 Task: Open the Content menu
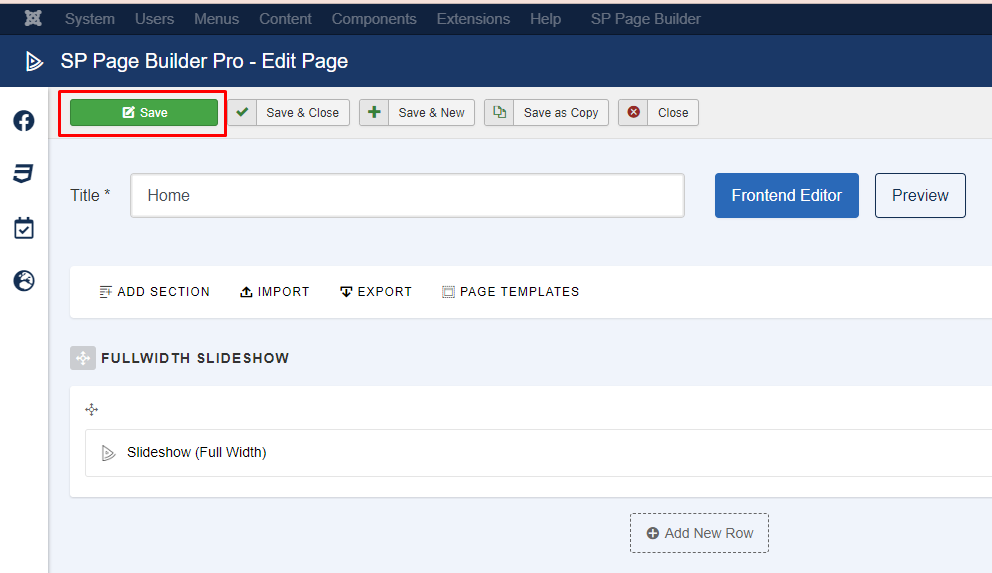[x=285, y=19]
